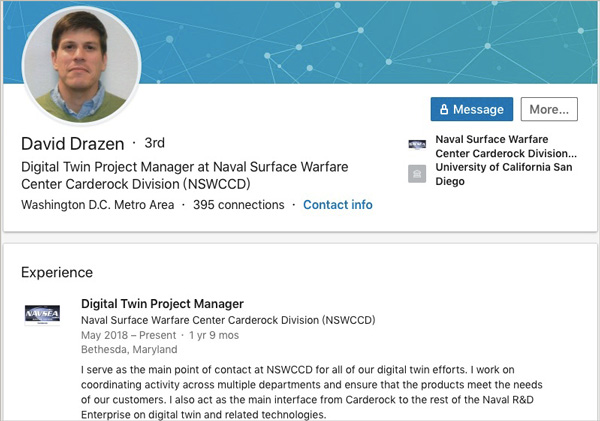Click the Washington D.C. Metro Area location

[97, 205]
